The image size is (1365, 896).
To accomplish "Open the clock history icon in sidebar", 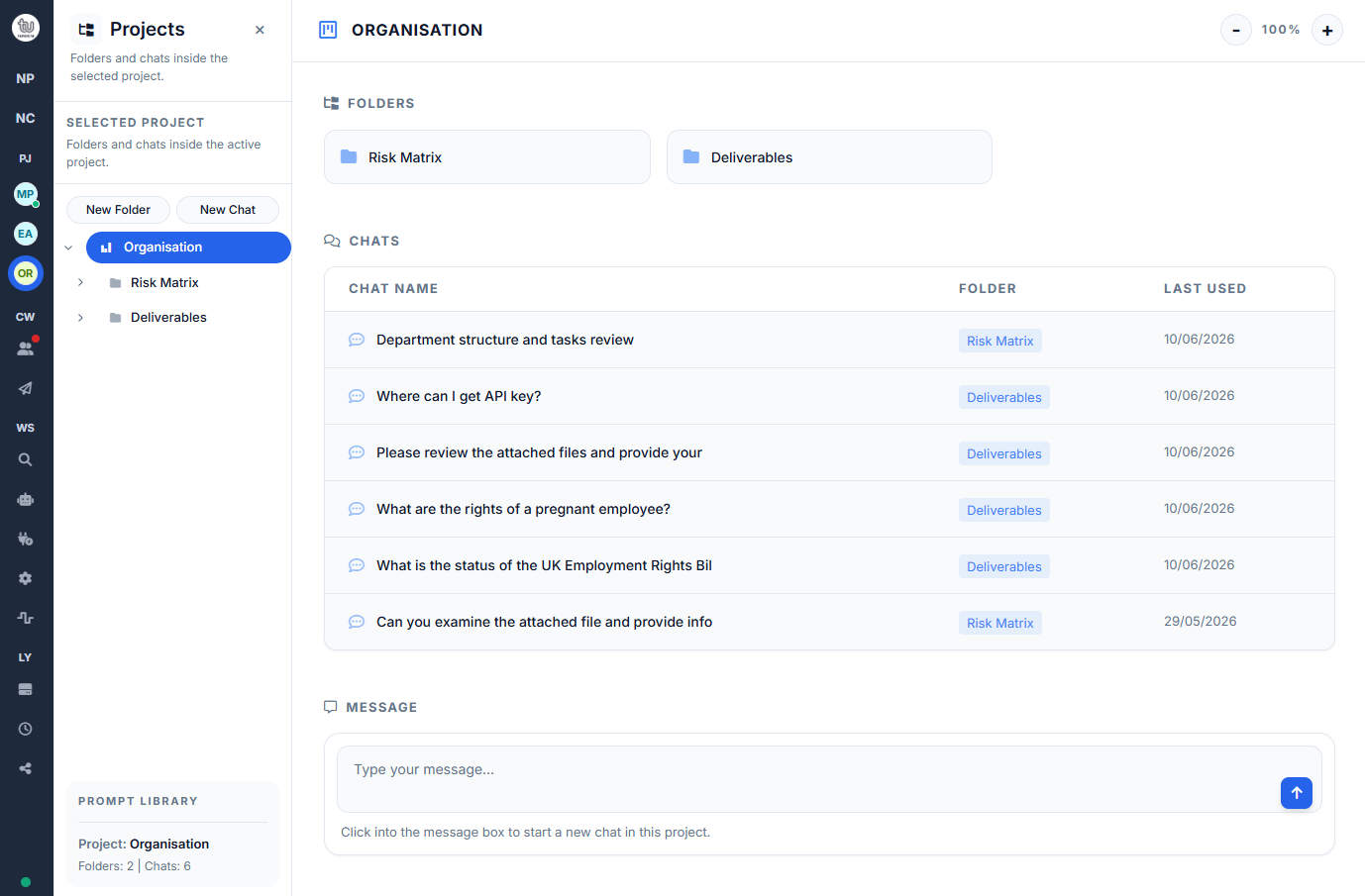I will coord(26,729).
